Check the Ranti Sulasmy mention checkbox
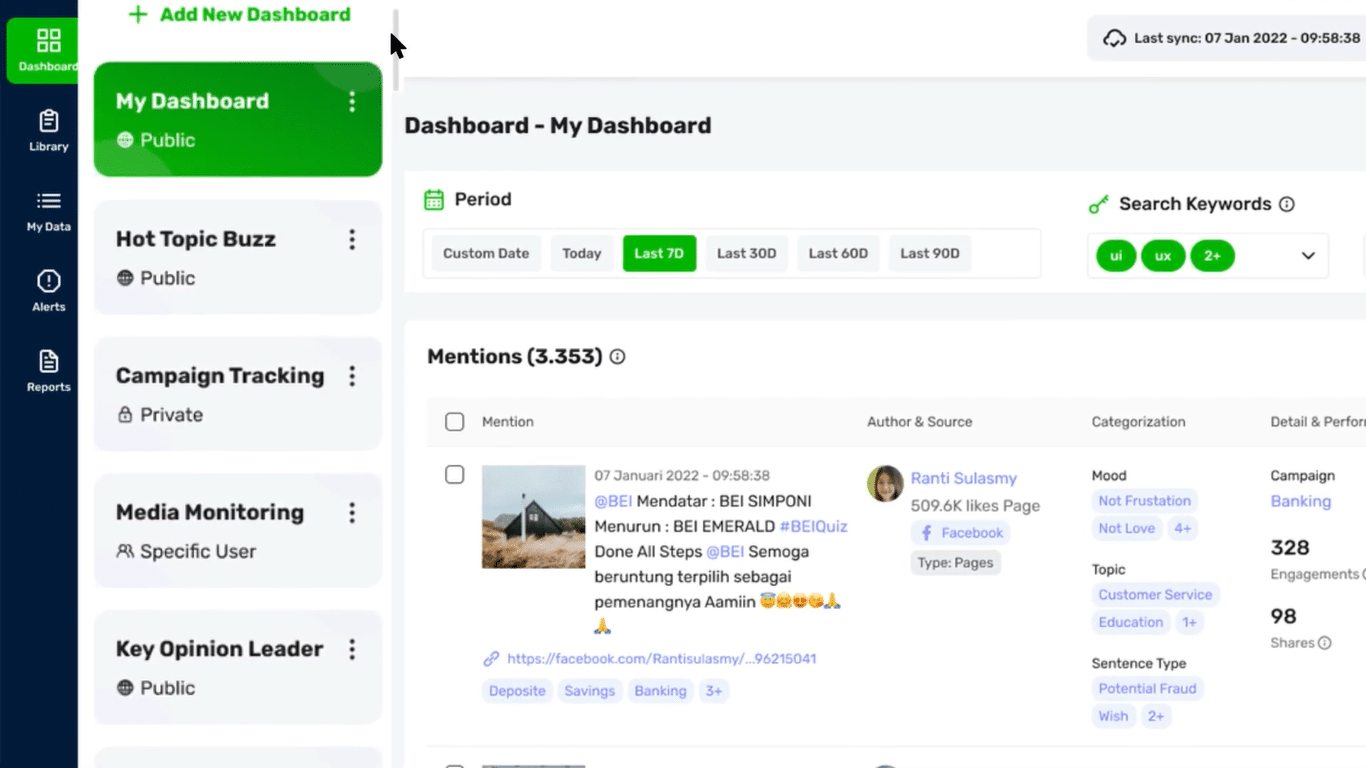Screen dimensions: 1366x768 pyautogui.click(x=454, y=475)
